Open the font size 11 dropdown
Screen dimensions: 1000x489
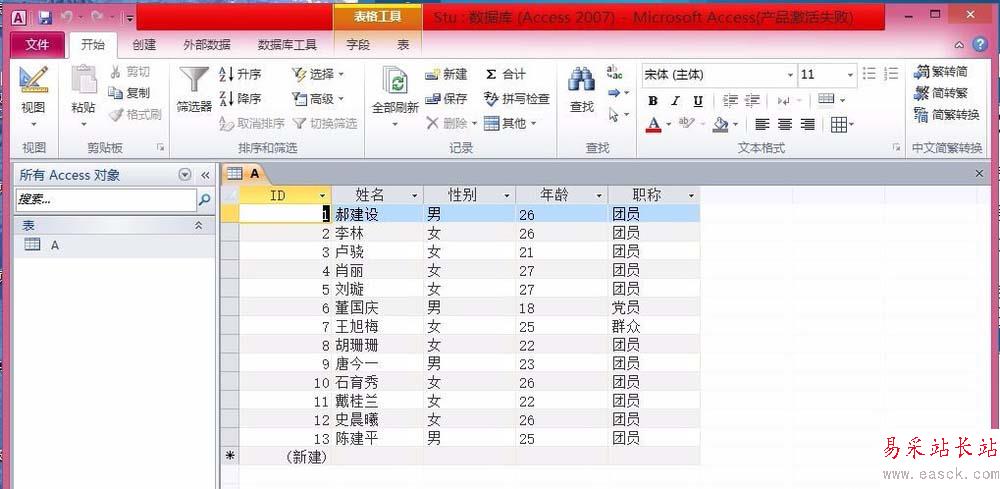click(x=850, y=75)
